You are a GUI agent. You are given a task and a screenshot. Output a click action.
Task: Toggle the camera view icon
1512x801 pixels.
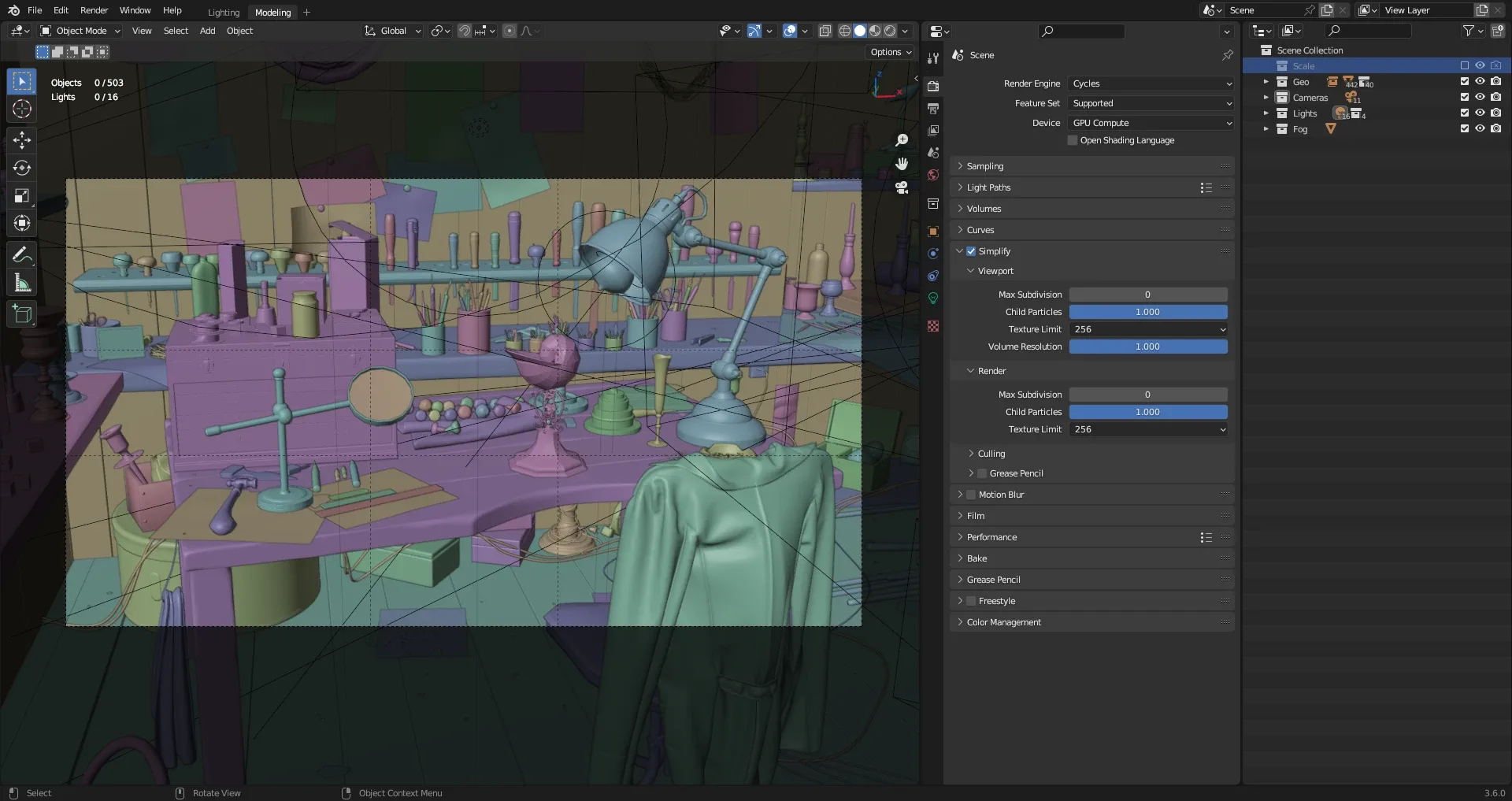coord(902,187)
